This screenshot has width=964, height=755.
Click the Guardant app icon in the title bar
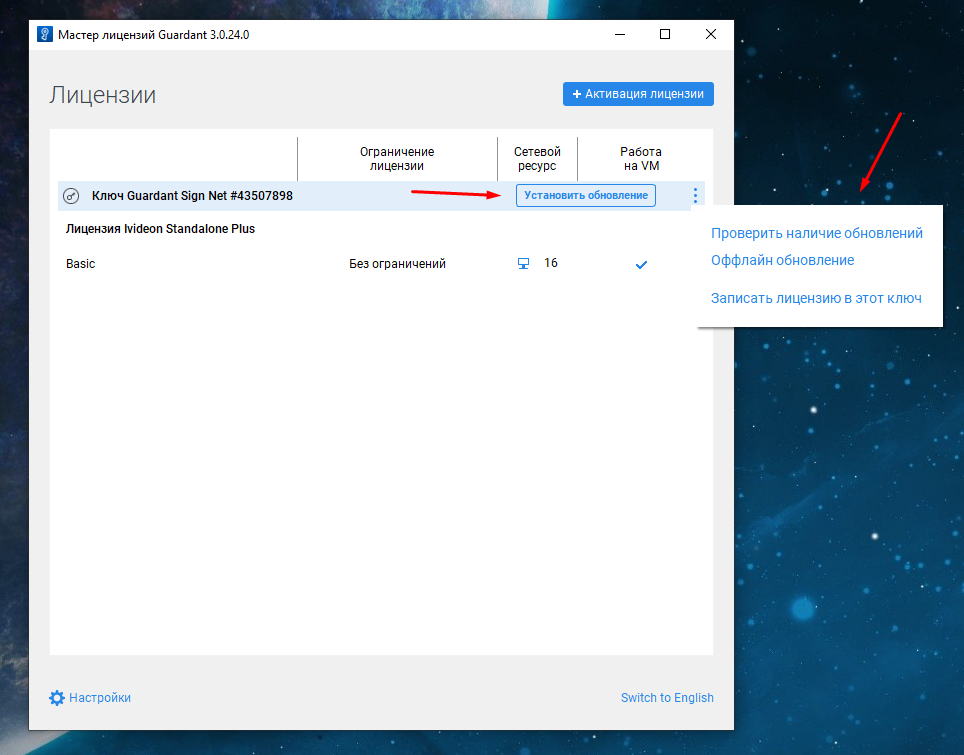[x=44, y=34]
